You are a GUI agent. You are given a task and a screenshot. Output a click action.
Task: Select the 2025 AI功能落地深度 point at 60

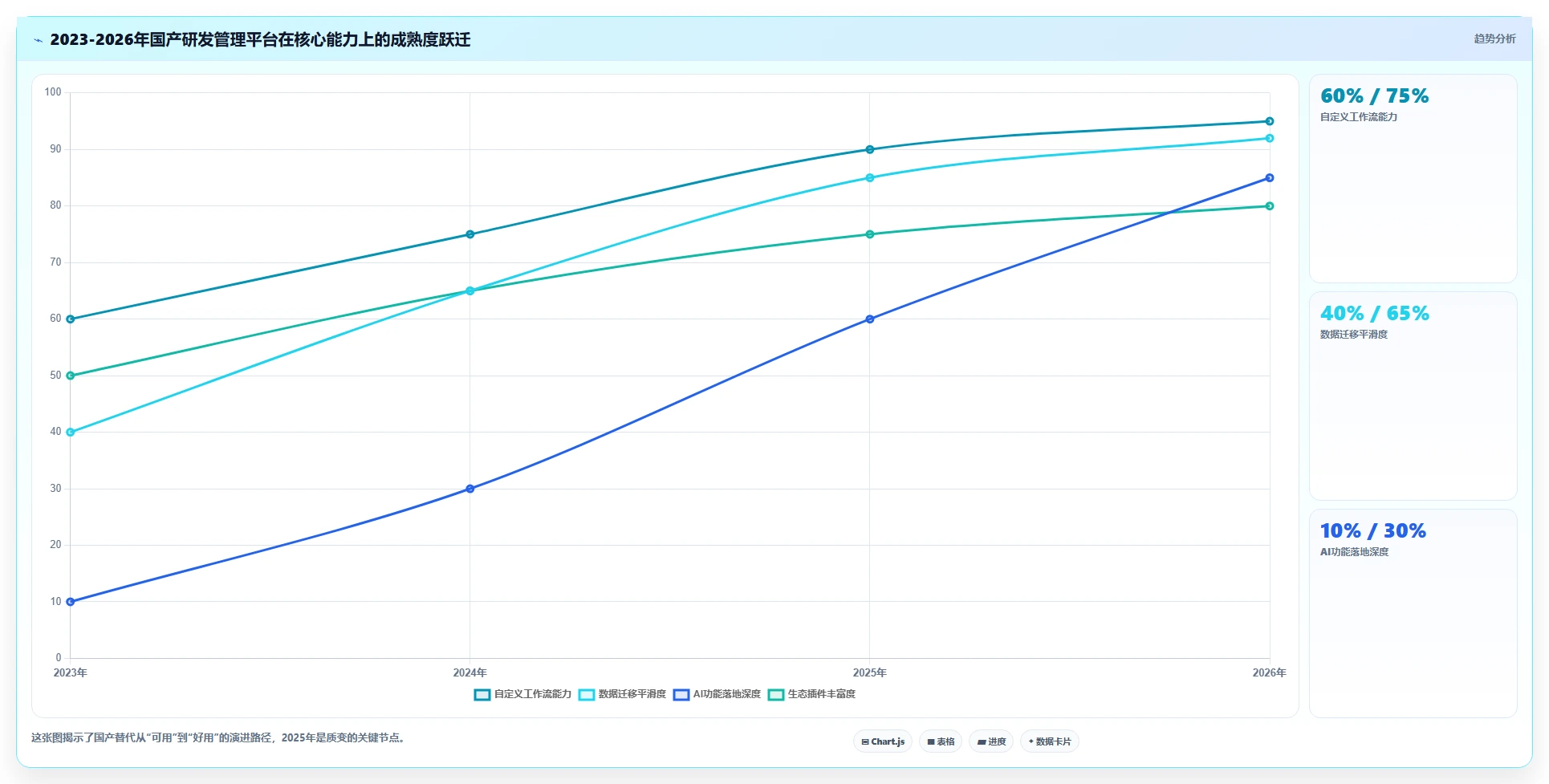coord(870,319)
